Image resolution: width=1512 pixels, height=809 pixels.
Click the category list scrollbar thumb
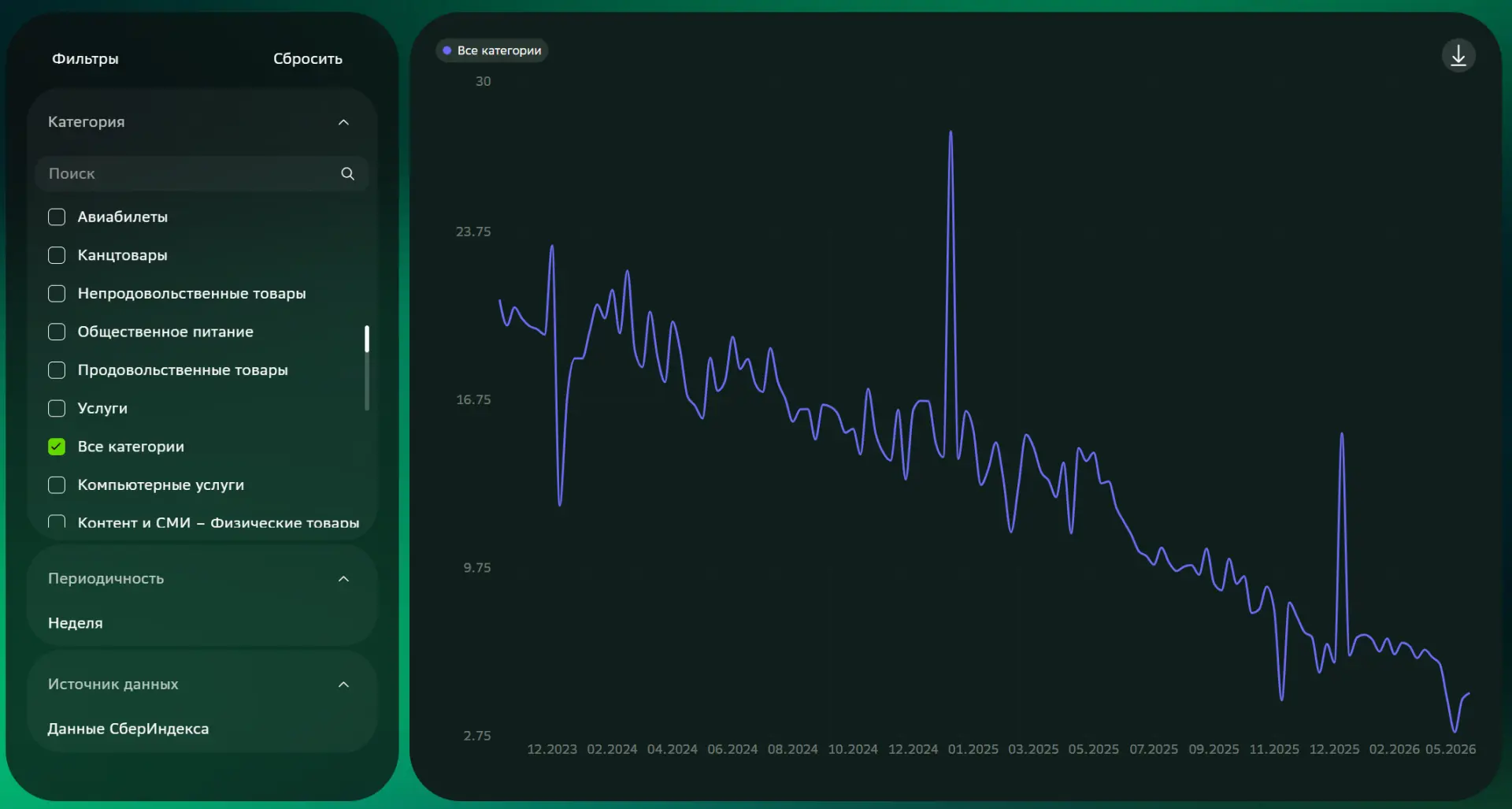click(x=367, y=339)
